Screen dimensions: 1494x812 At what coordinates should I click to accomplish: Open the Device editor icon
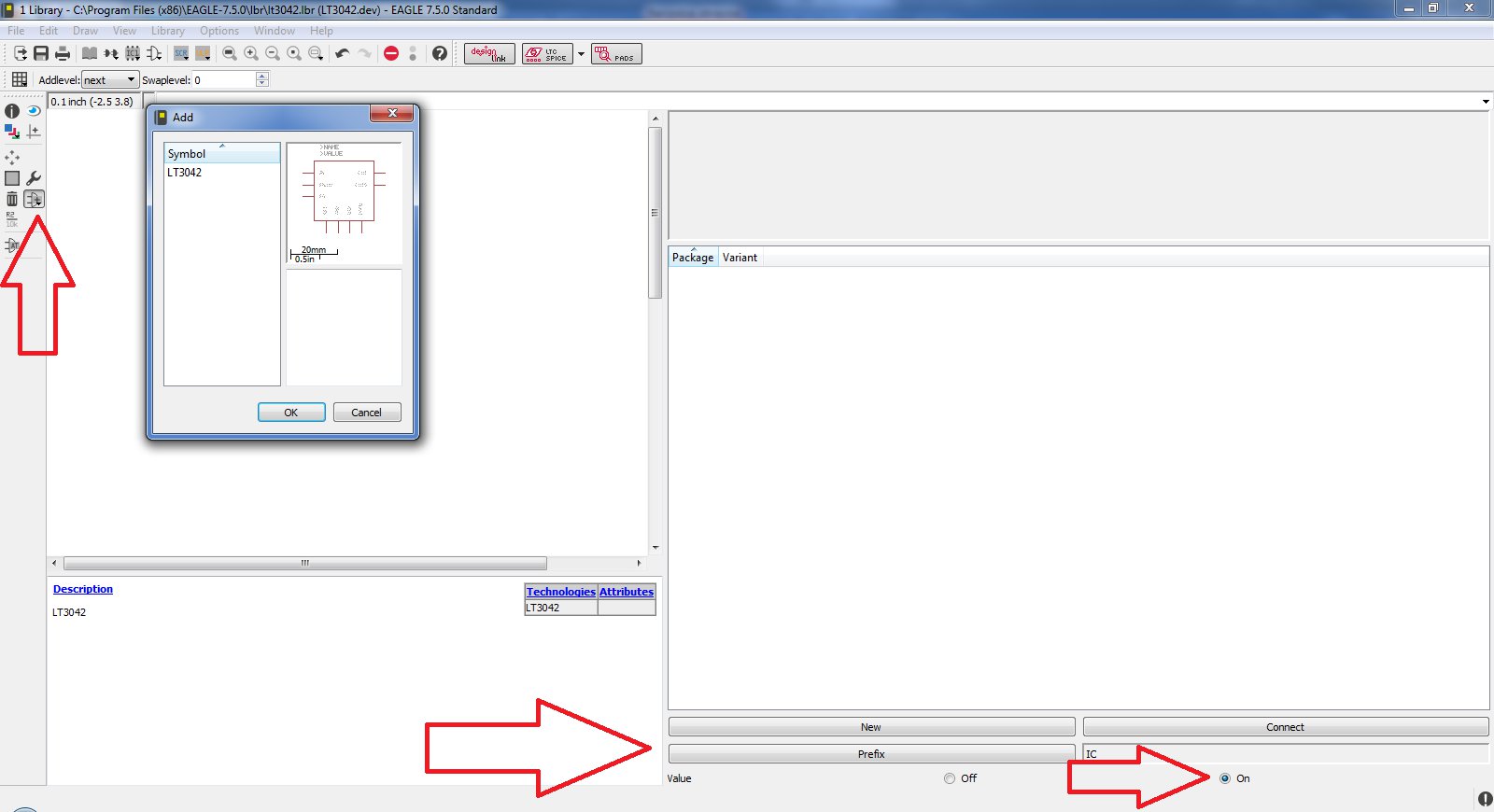tap(111, 54)
